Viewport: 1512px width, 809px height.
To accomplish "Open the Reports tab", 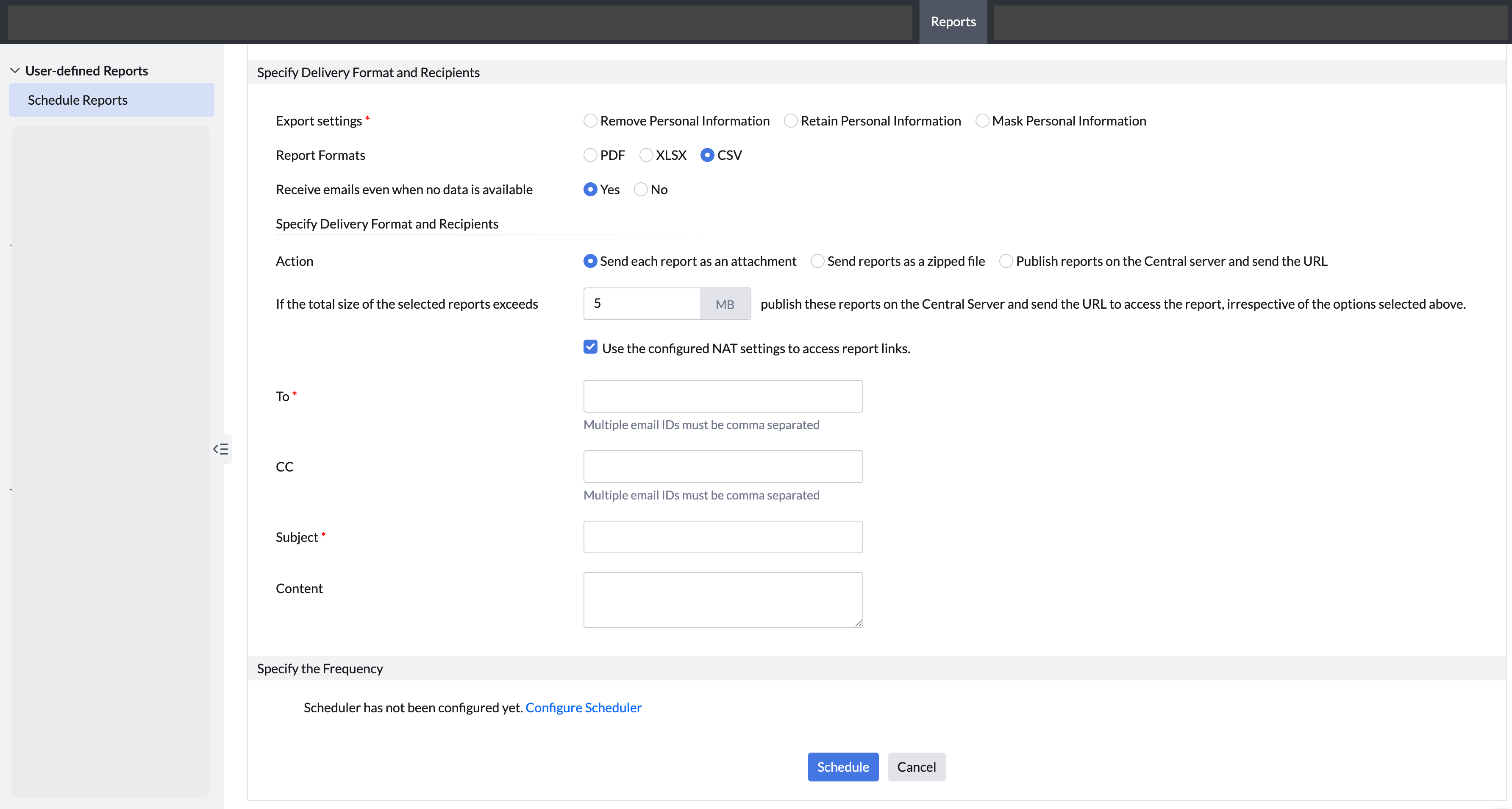I will point(953,22).
